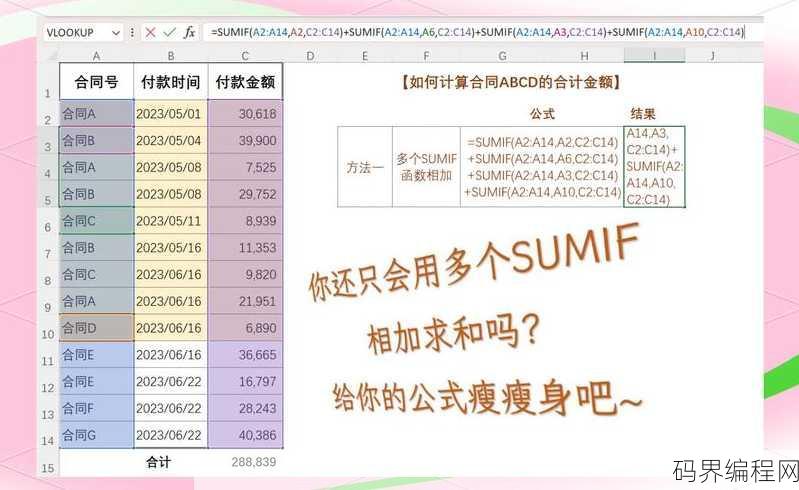The image size is (799, 490).
Task: Click header cell 付款时间
Action: click(171, 81)
